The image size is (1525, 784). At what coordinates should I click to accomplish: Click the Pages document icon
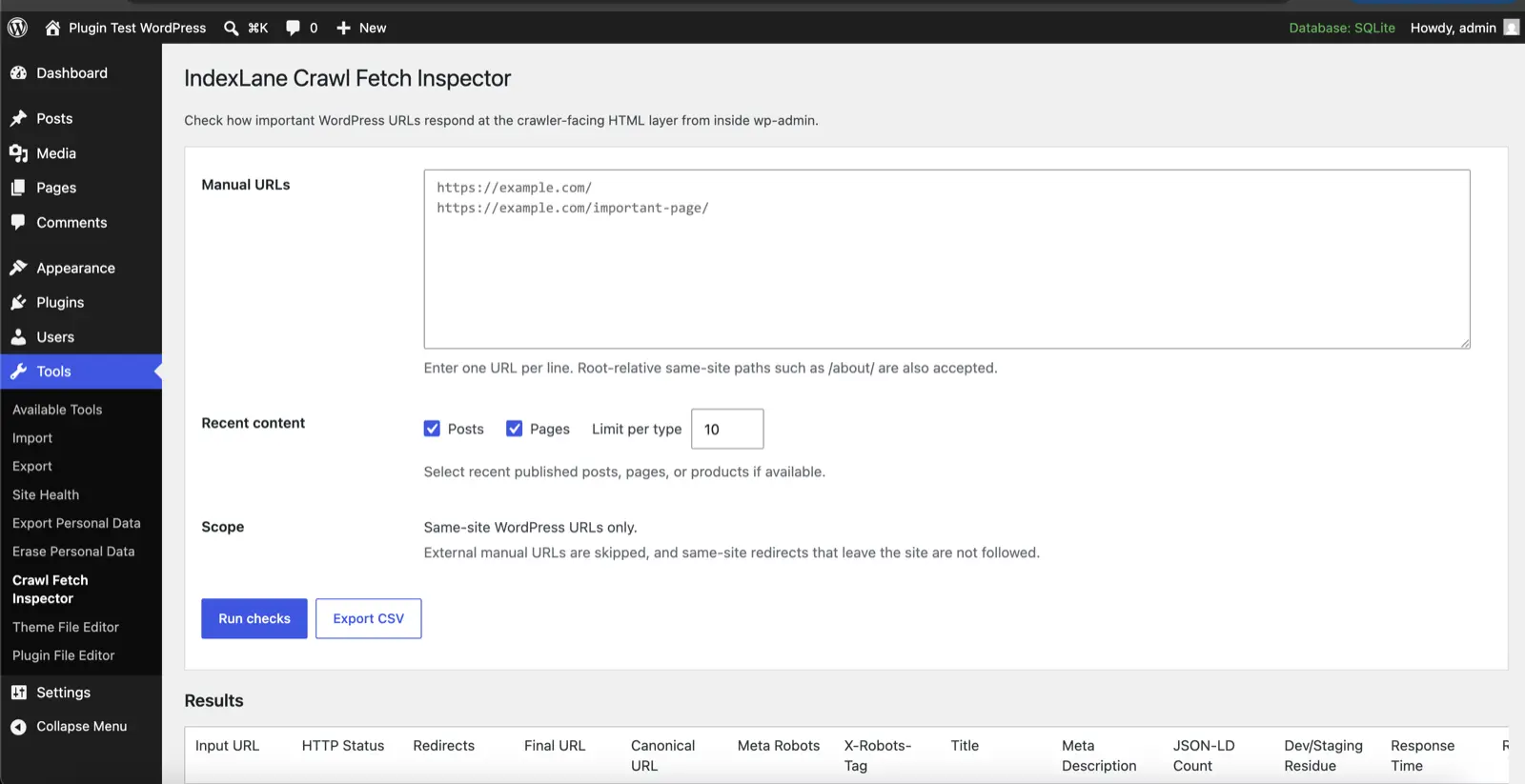(x=18, y=188)
